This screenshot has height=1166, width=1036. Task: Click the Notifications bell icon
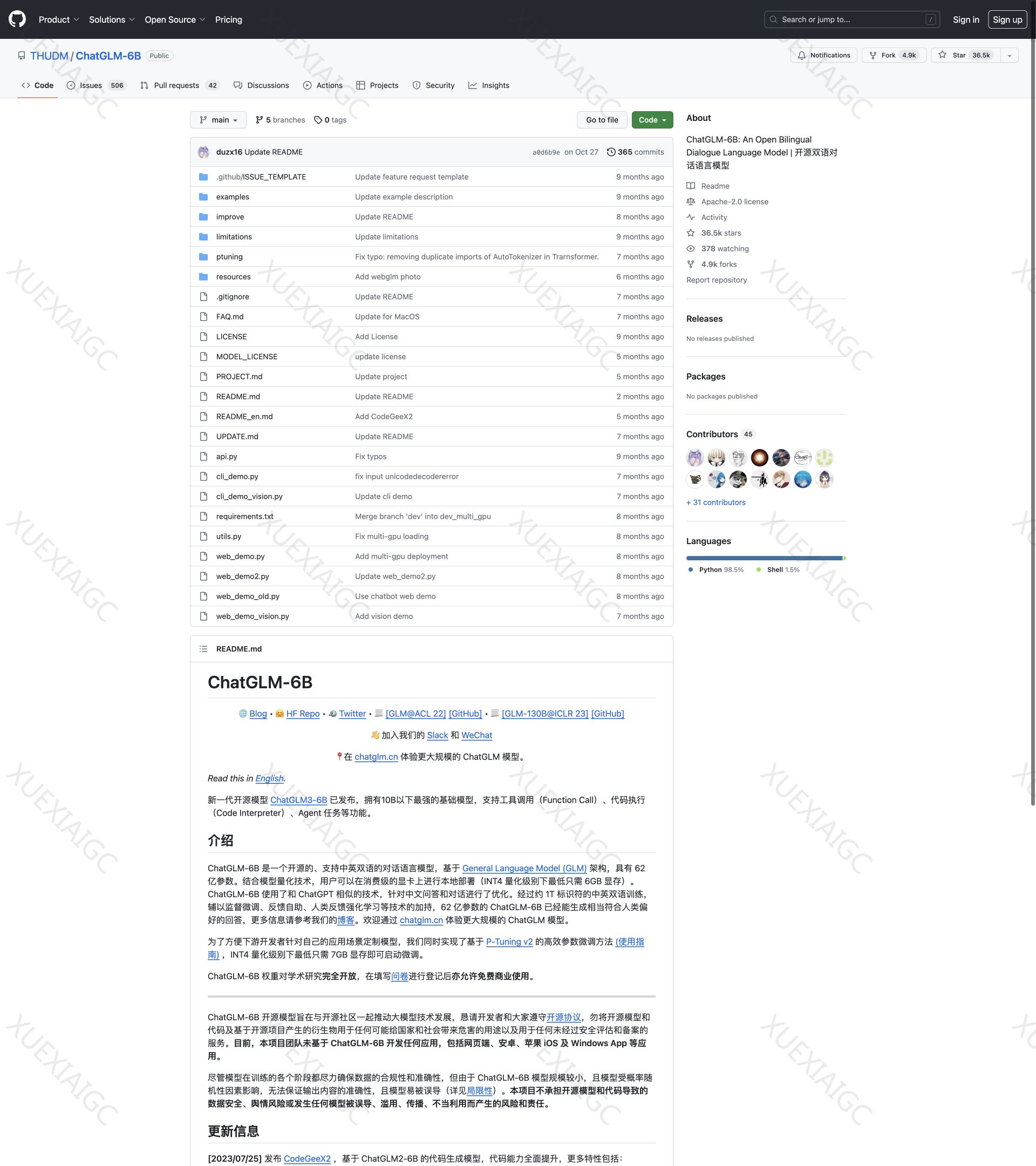click(802, 56)
